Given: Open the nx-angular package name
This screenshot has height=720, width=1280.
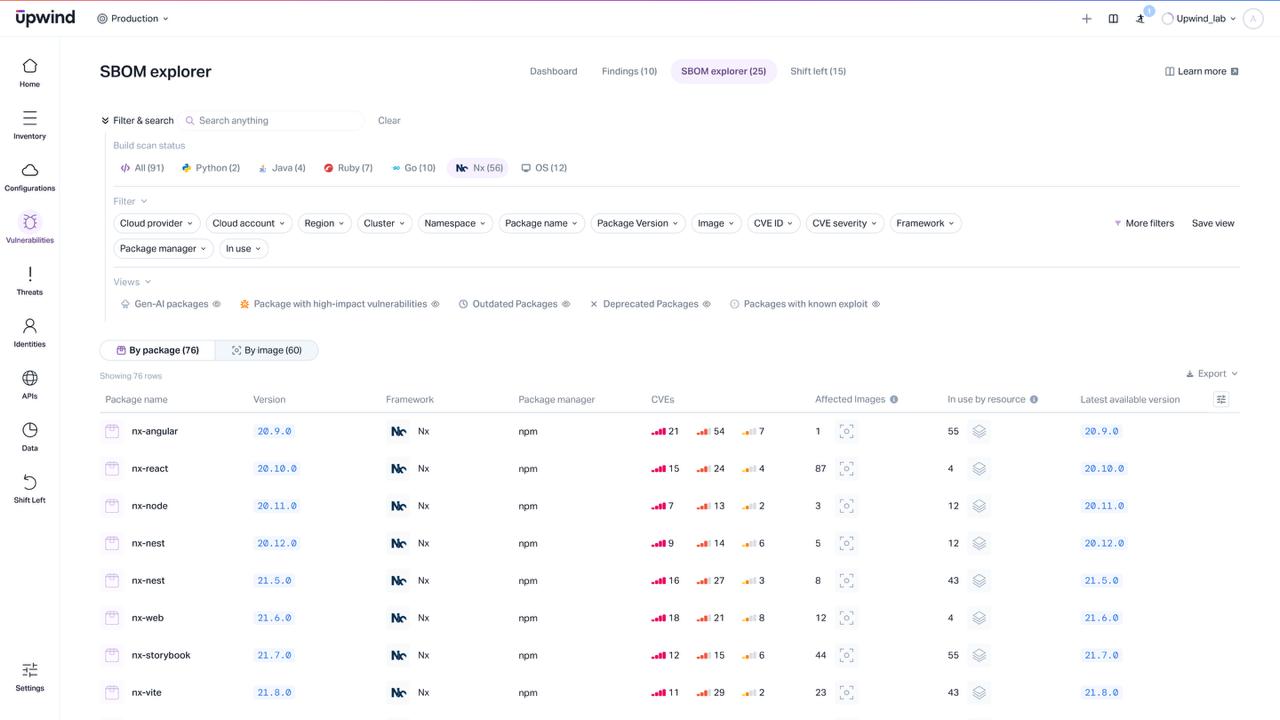Looking at the screenshot, I should (x=155, y=431).
